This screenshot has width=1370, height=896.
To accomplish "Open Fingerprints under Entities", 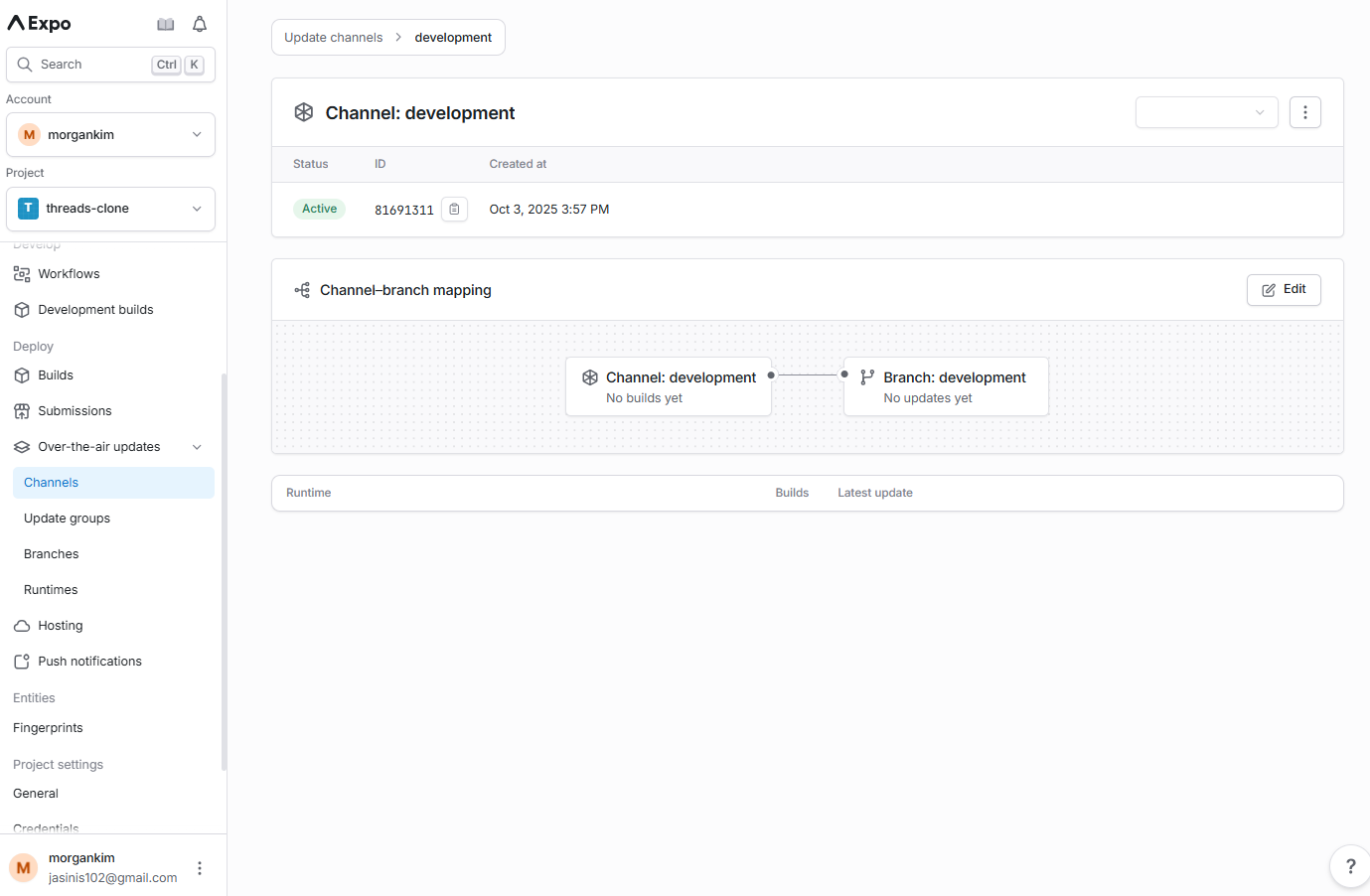I will pyautogui.click(x=48, y=728).
